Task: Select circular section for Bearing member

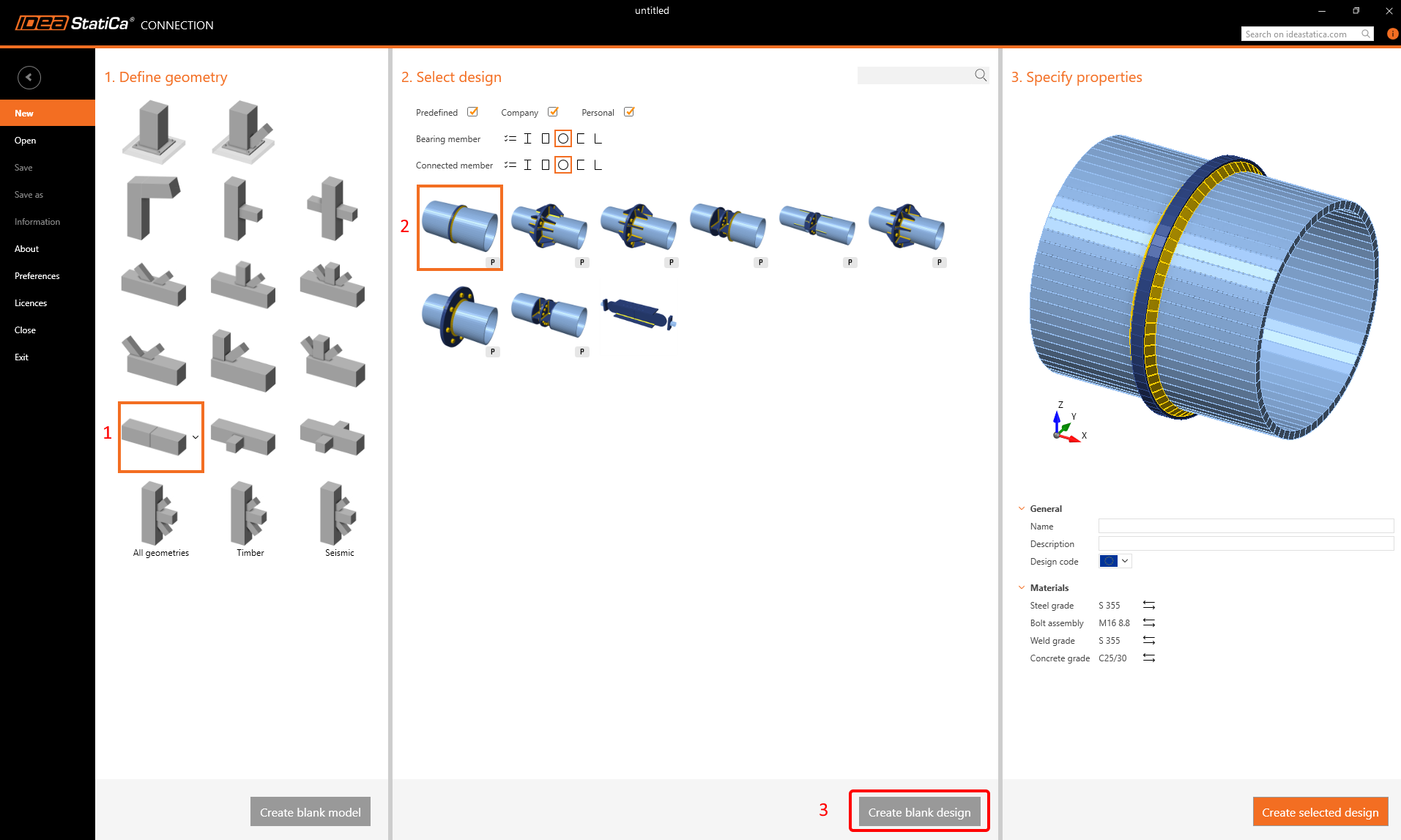Action: 562,138
